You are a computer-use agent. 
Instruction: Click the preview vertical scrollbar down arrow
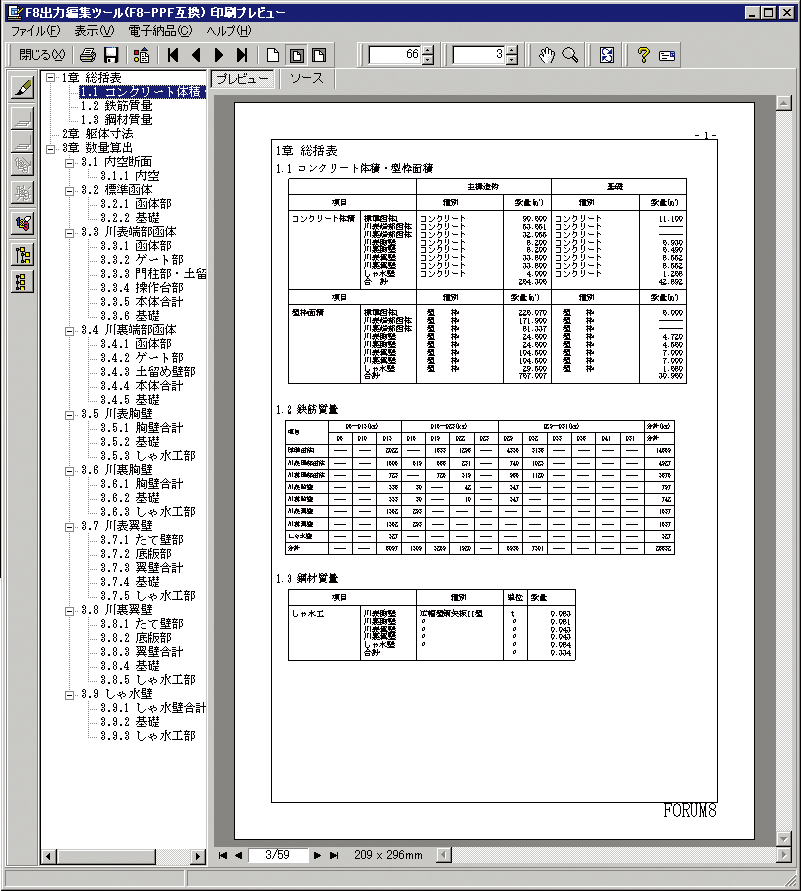[784, 839]
